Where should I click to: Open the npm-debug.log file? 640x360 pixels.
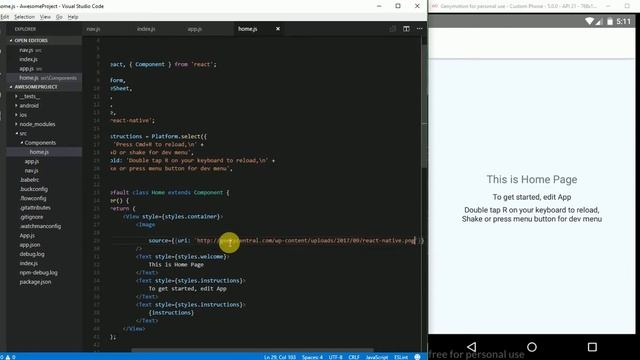[x=38, y=273]
